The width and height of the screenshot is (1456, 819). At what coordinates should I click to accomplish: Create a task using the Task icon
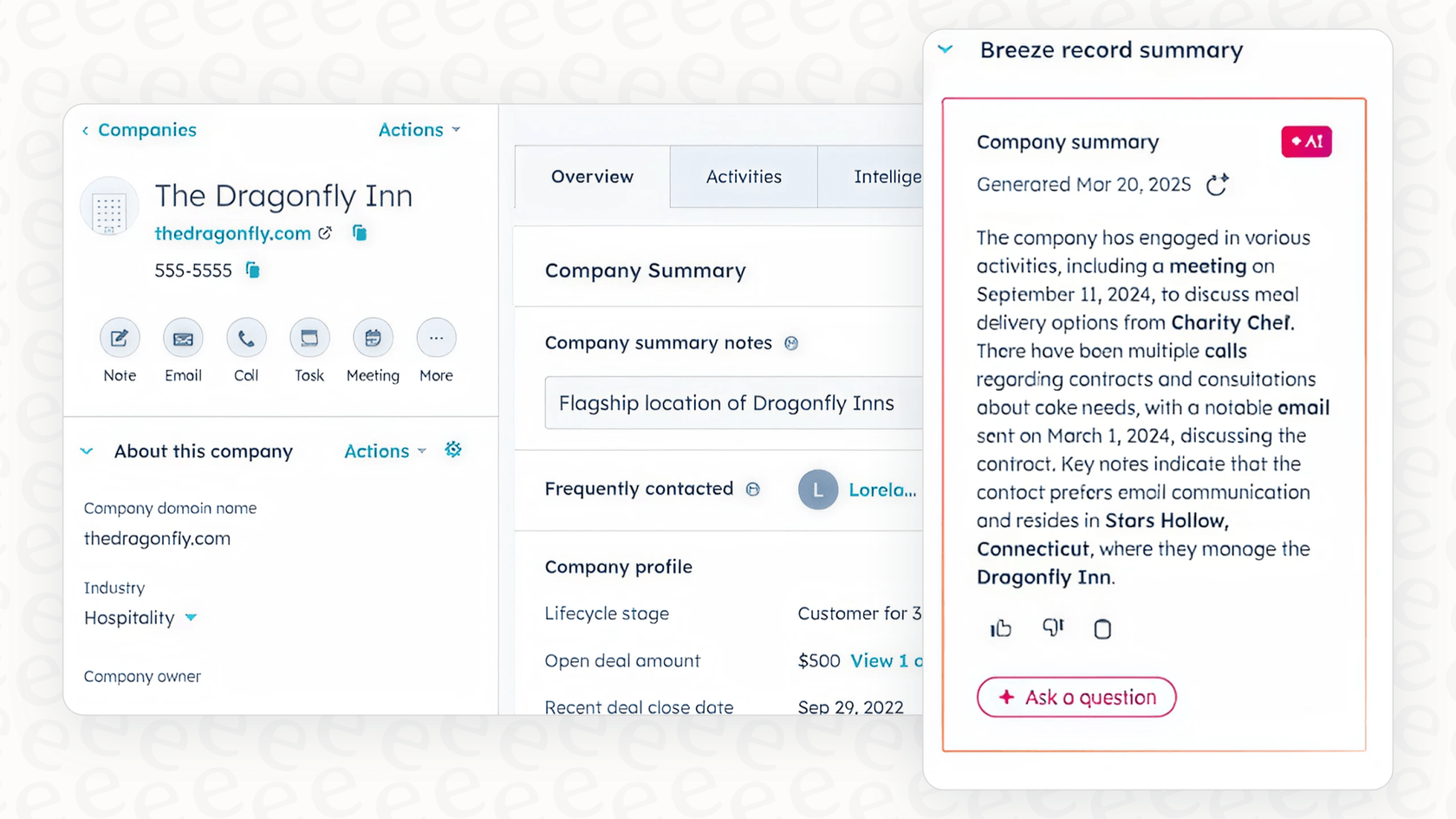[309, 338]
